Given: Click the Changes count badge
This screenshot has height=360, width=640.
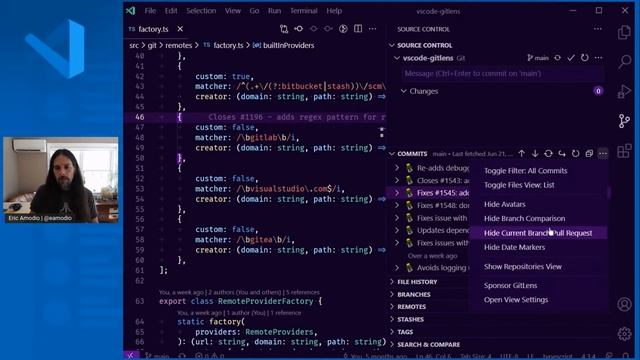Looking at the screenshot, I should (x=598, y=91).
